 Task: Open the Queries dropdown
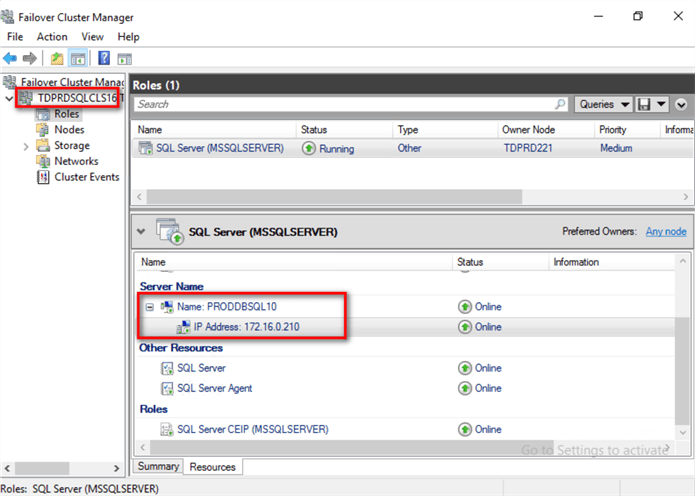[x=604, y=105]
